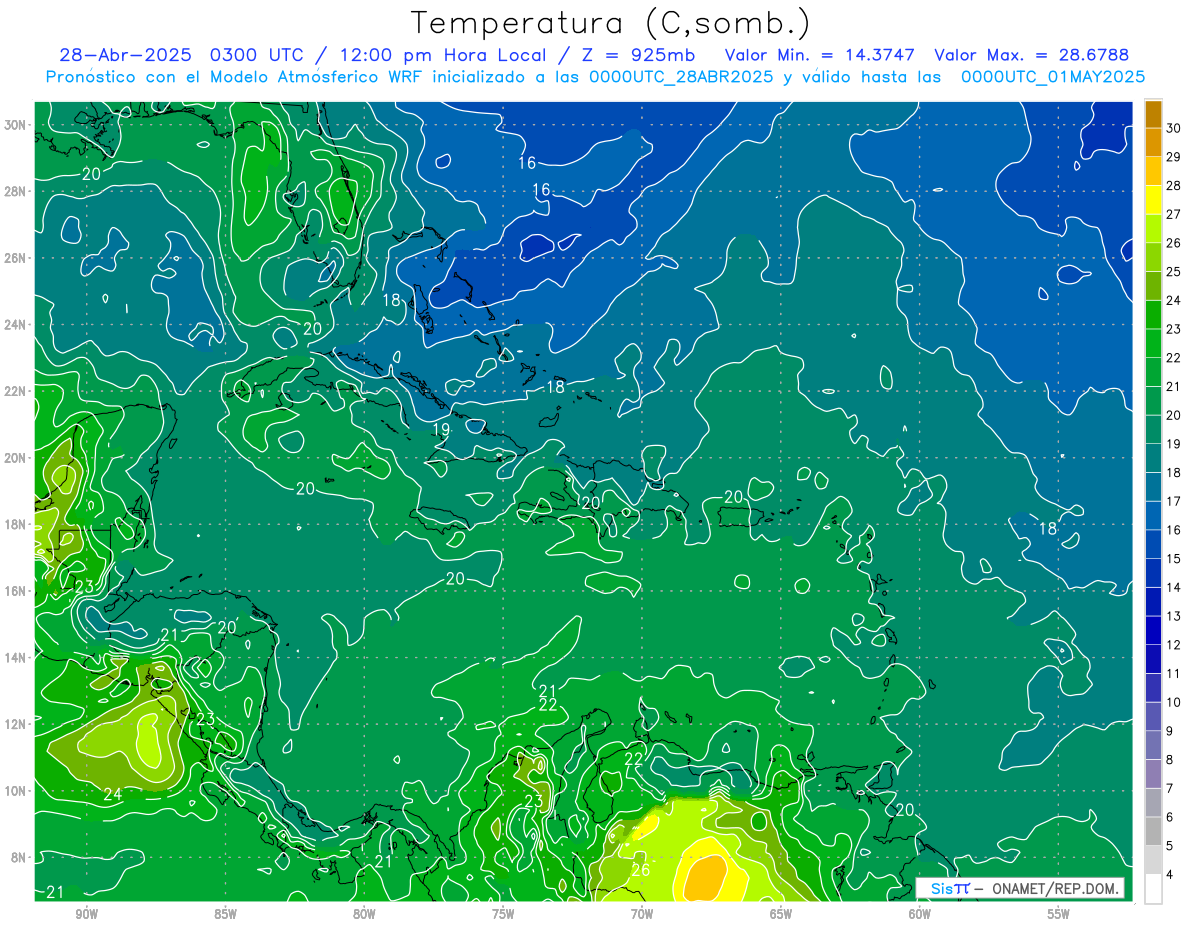
Task: Click the "7" label on the color scale
Action: pyautogui.click(x=1171, y=789)
